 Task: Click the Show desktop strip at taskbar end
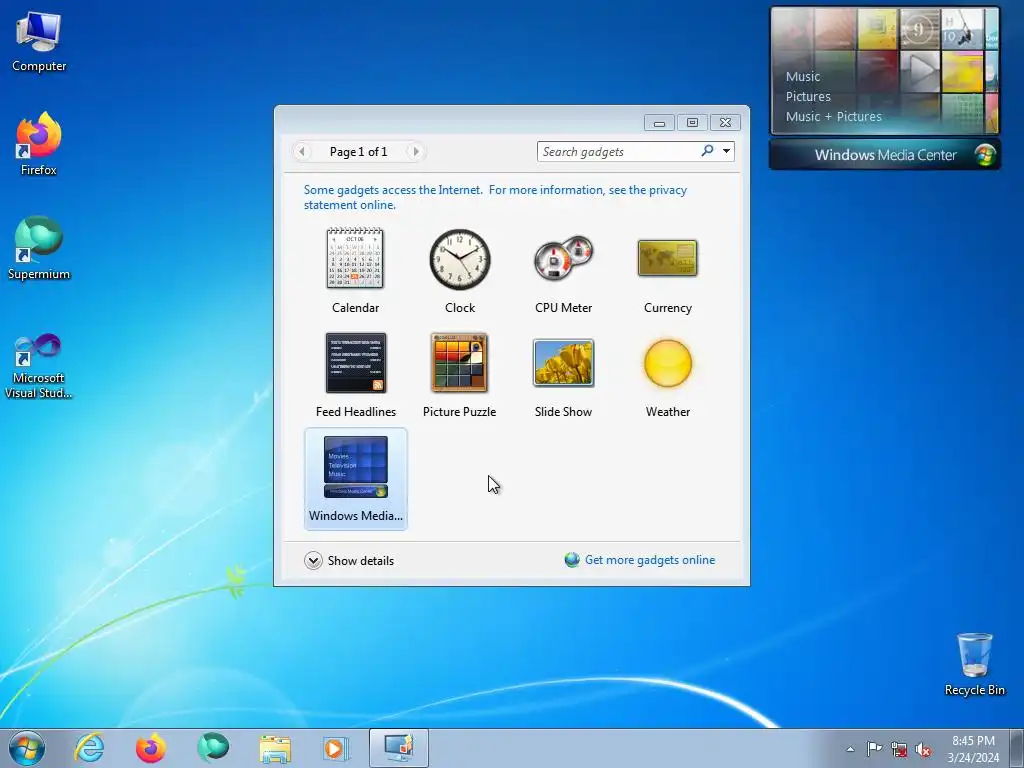click(1017, 748)
